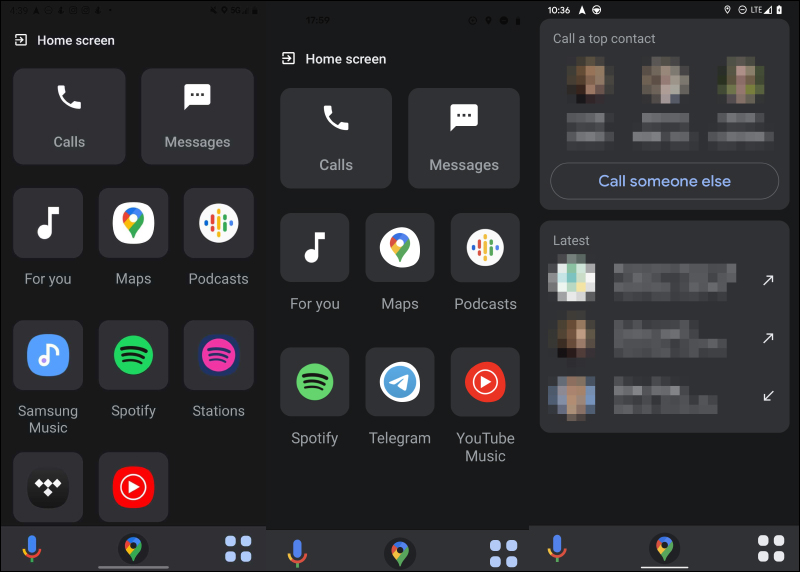Open YouTube Music in middle screen
This screenshot has height=572, width=800.
click(x=485, y=382)
